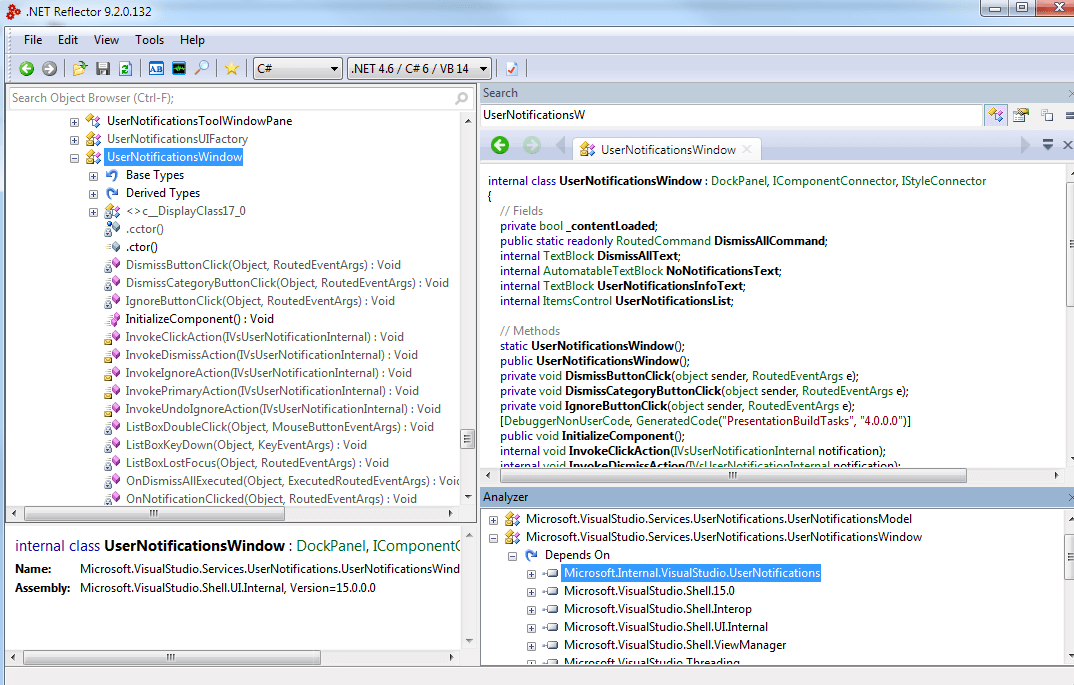Viewport: 1074px width, 685px height.
Task: Click the AutomatableTextBlock type link
Action: (x=603, y=271)
